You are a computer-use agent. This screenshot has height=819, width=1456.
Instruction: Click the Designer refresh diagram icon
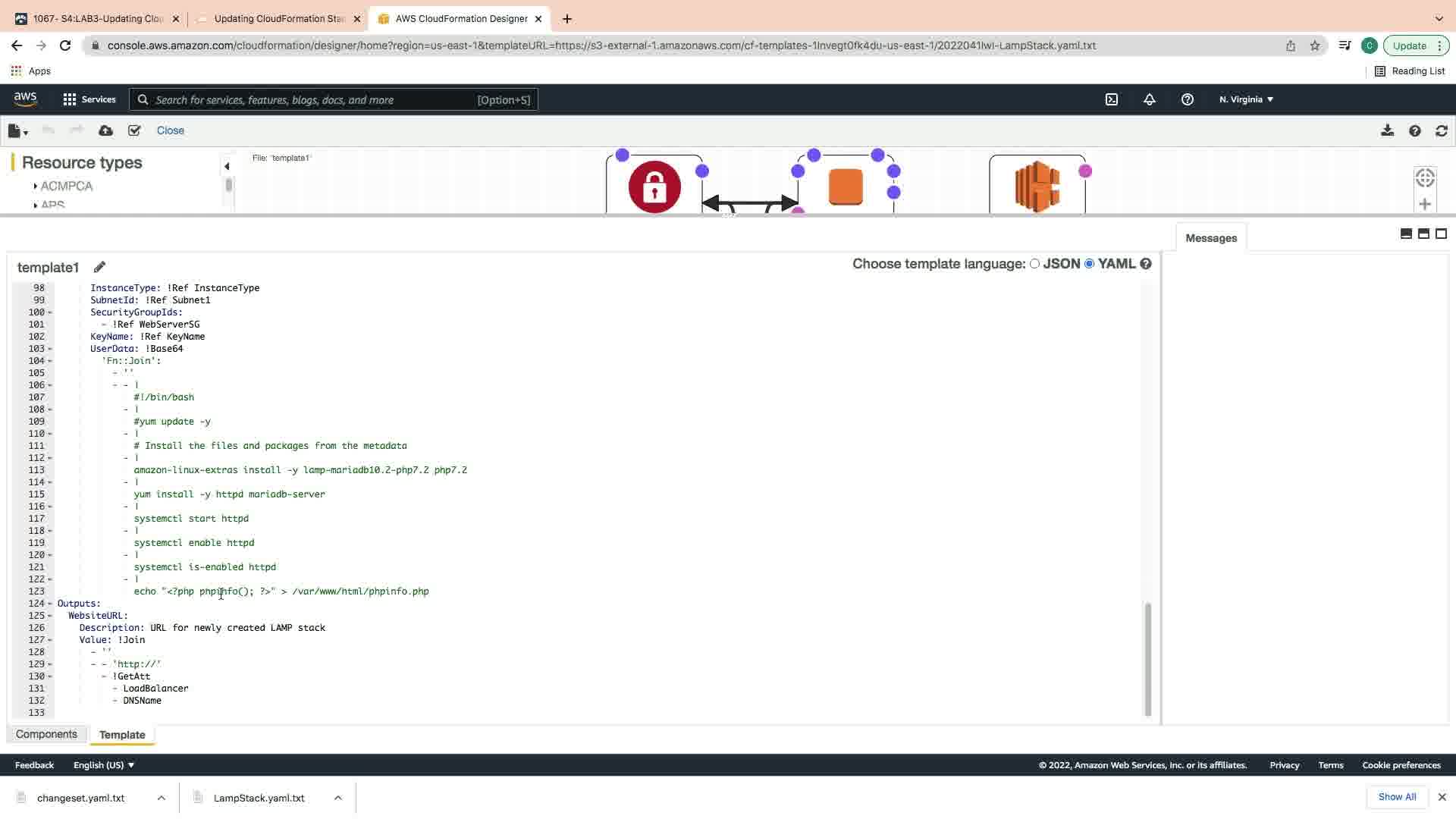tap(1441, 130)
